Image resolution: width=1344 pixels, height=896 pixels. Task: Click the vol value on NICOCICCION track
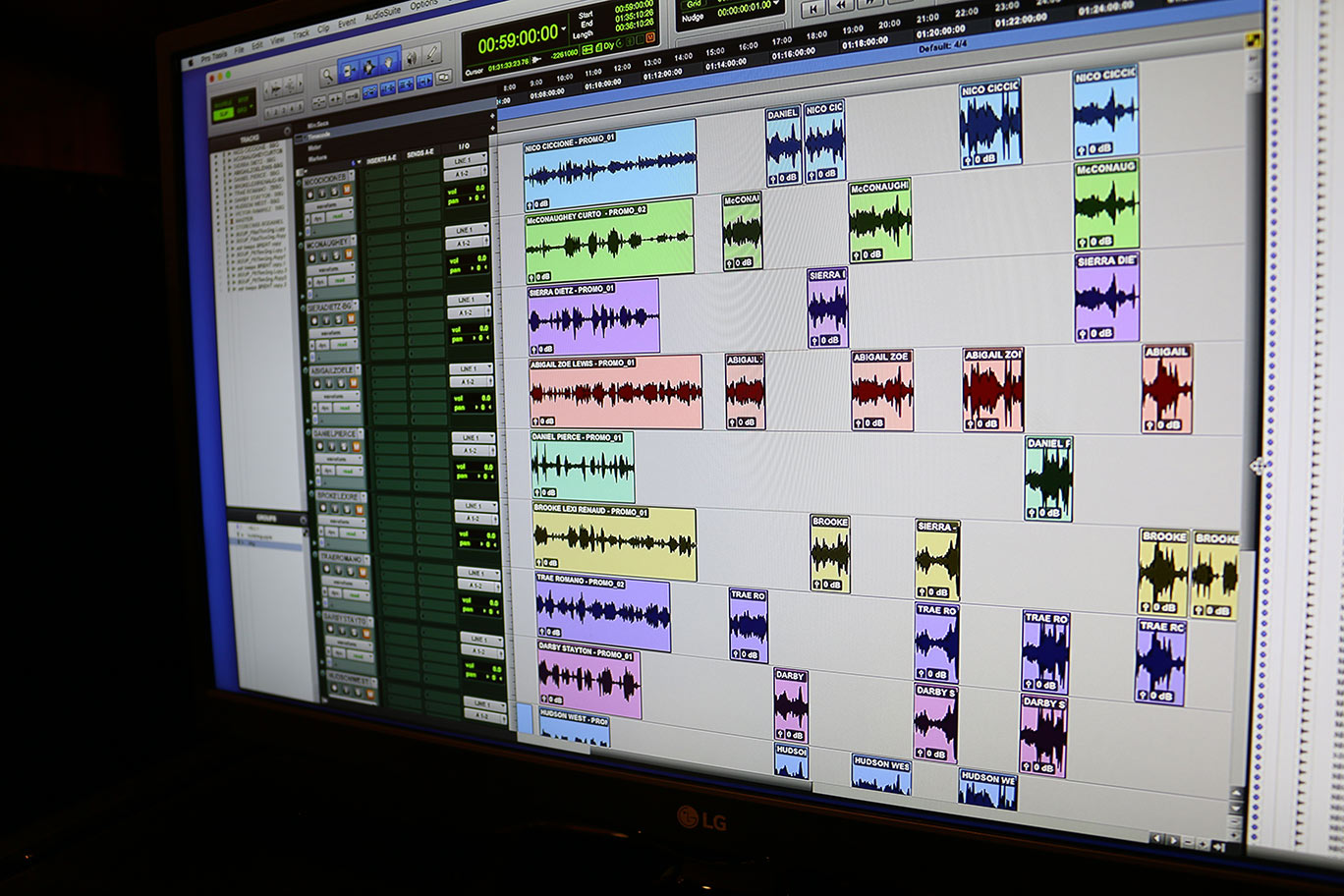click(x=479, y=188)
